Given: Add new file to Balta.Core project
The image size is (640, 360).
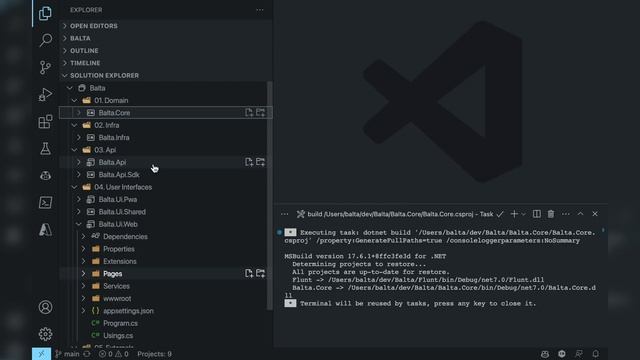Looking at the screenshot, I should [x=249, y=113].
